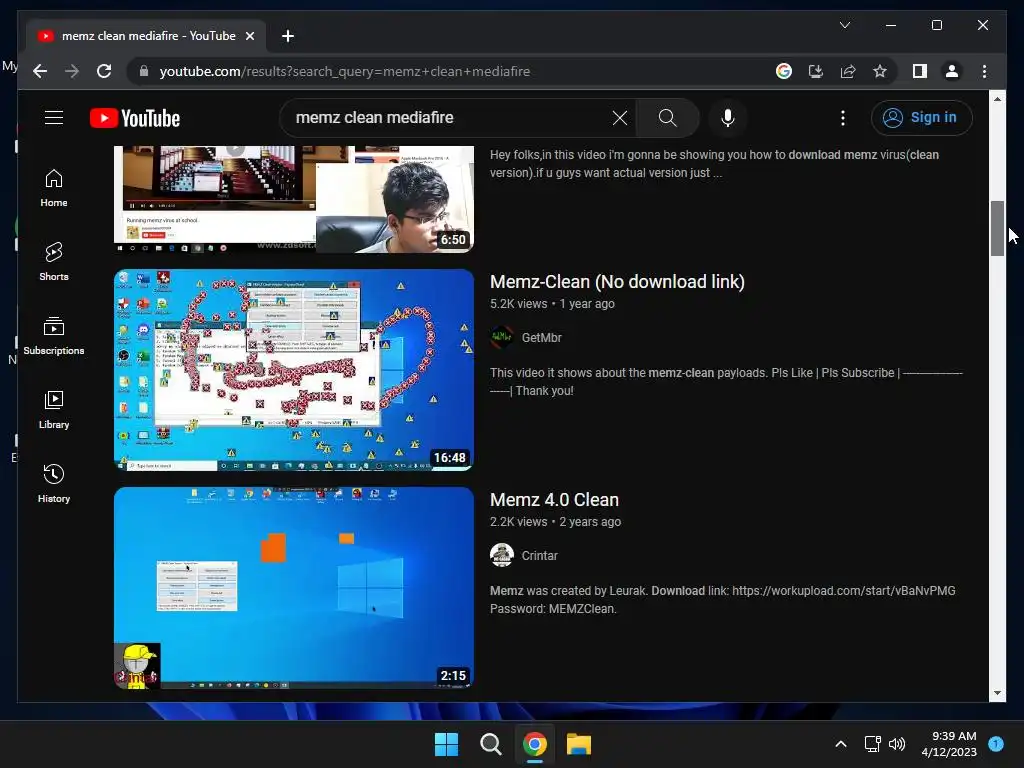The width and height of the screenshot is (1024, 768).
Task: Expand the tab search chevron
Action: [844, 25]
